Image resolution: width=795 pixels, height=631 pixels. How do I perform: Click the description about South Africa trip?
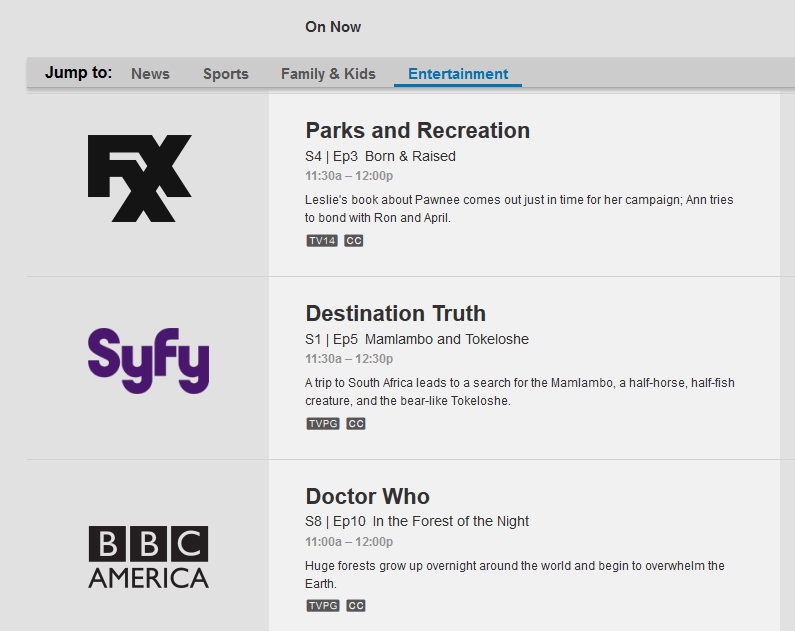click(x=520, y=392)
